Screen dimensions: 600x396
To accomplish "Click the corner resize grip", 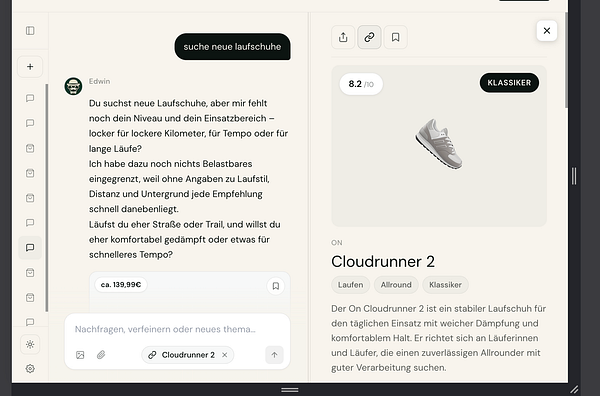I will tap(574, 389).
